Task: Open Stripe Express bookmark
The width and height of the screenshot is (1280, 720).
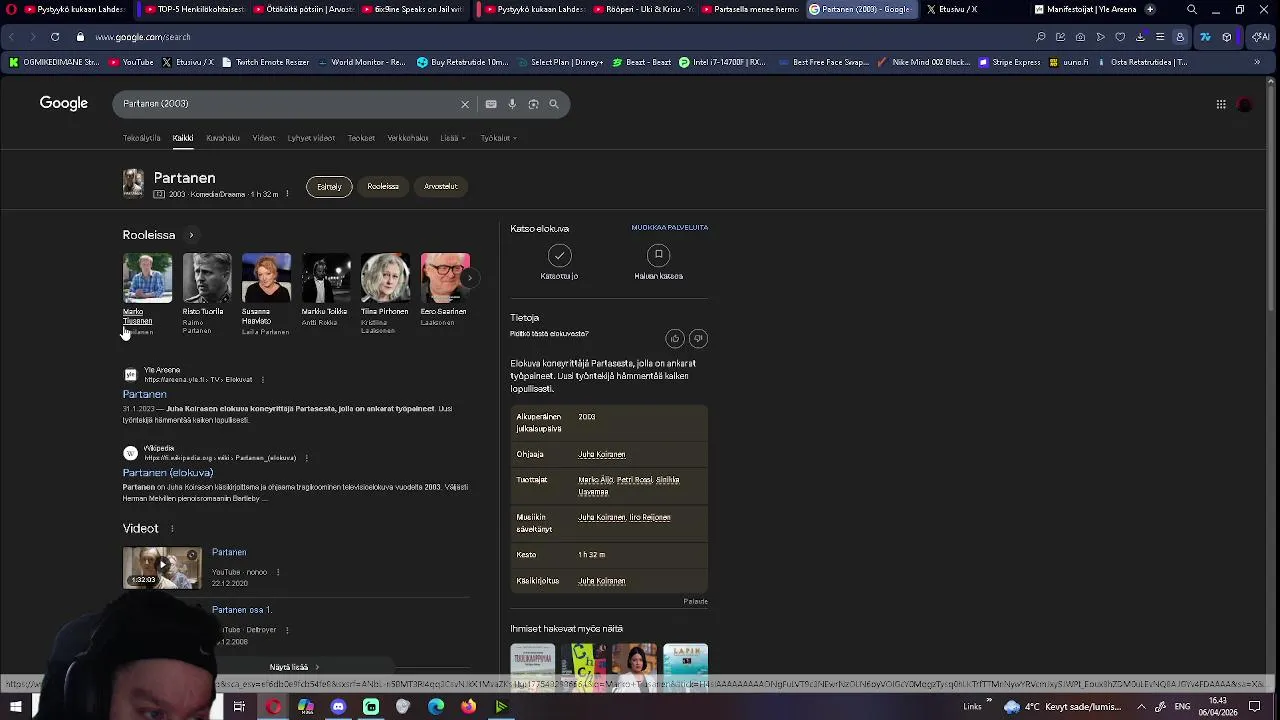Action: [x=1010, y=62]
